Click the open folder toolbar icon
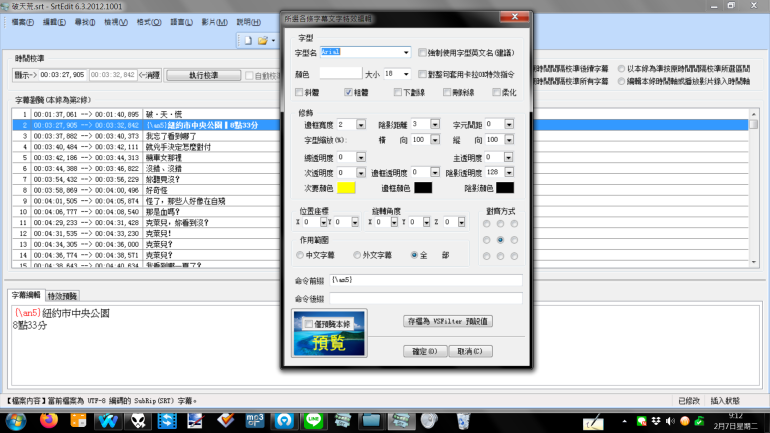Screen dimensions: 770x433 point(263,40)
